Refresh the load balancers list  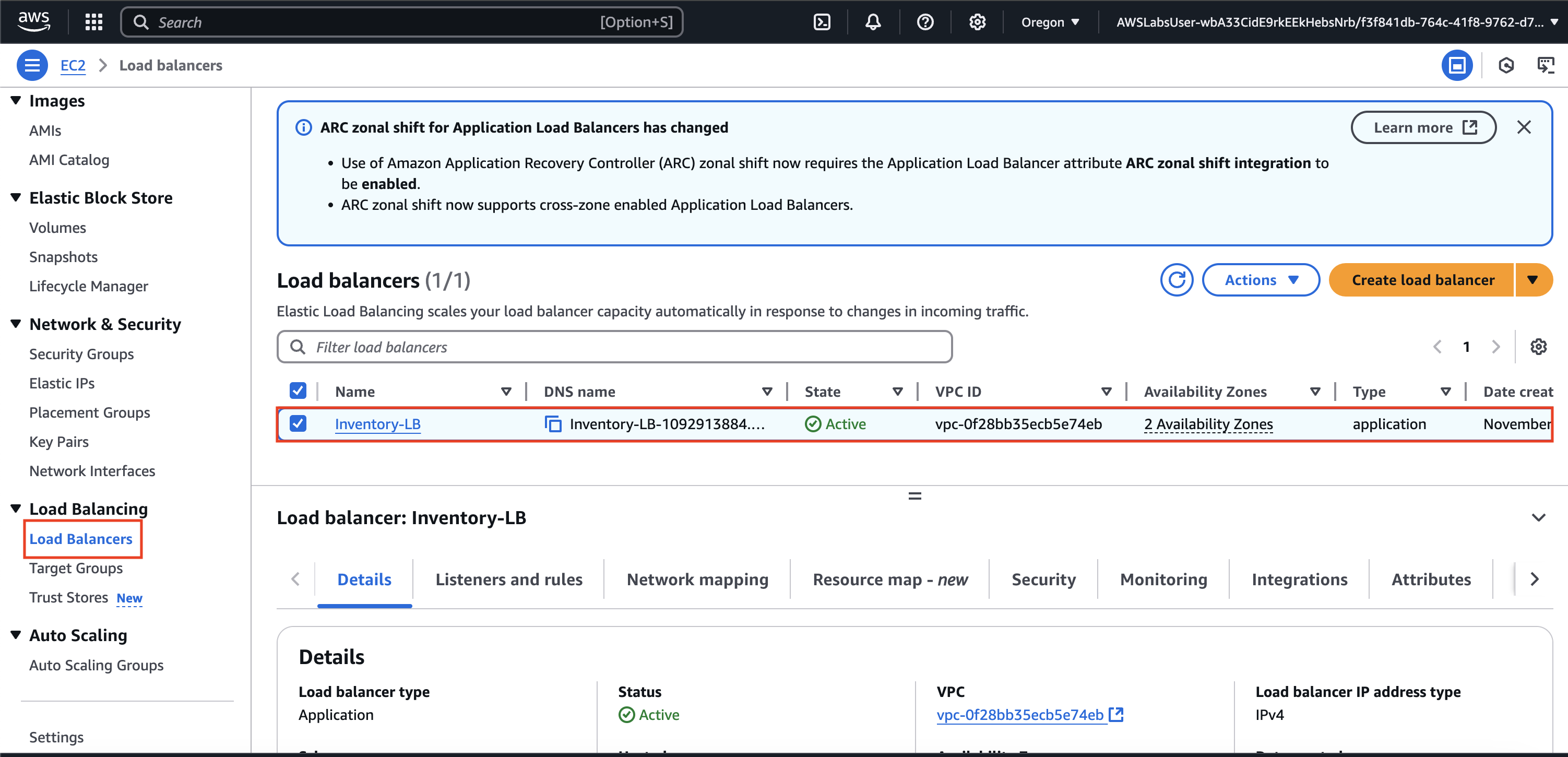click(1176, 280)
